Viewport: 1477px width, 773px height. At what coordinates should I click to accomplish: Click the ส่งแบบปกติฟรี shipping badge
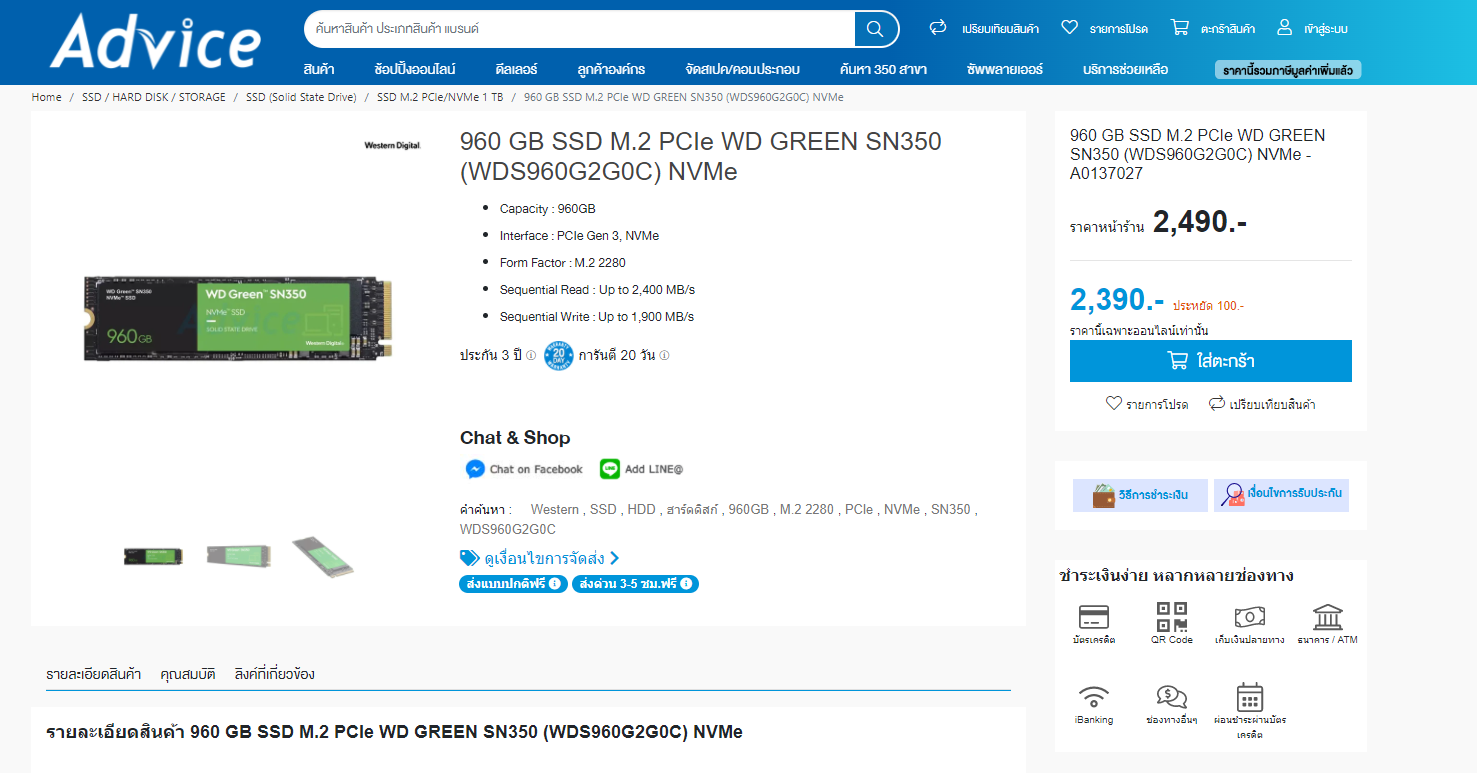[x=513, y=584]
